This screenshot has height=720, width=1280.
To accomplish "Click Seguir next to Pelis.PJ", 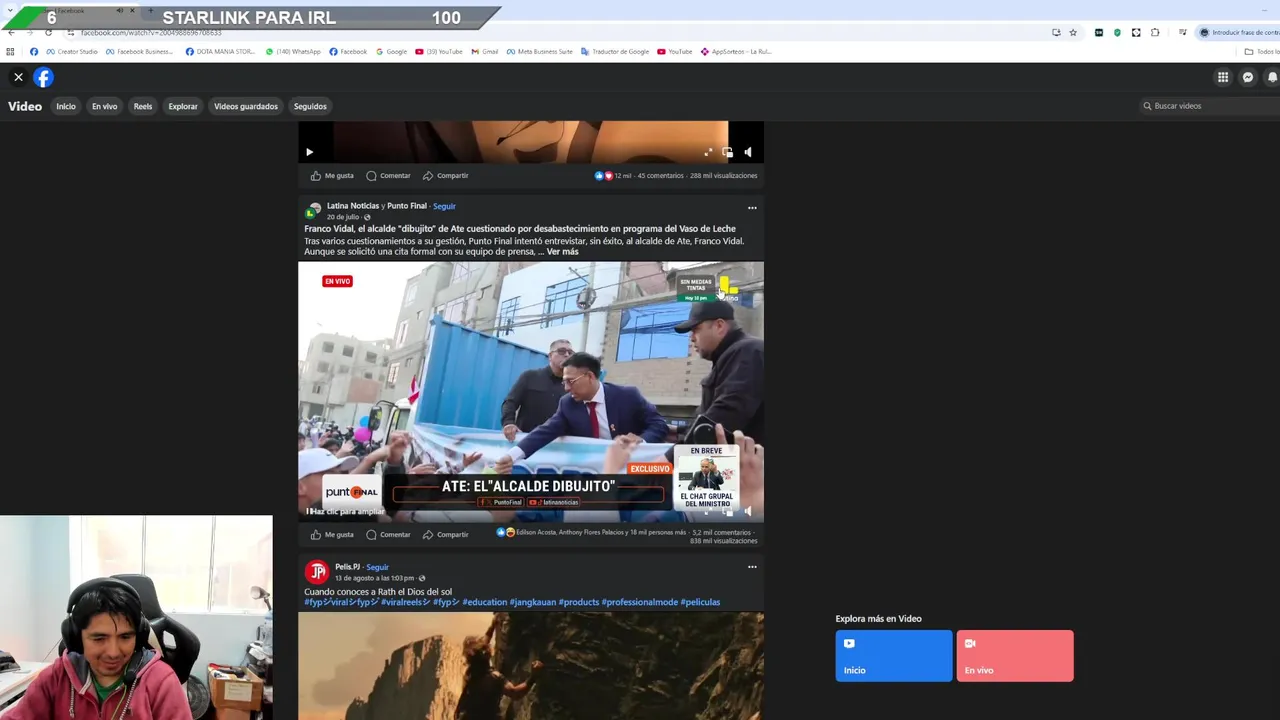I will pyautogui.click(x=377, y=567).
